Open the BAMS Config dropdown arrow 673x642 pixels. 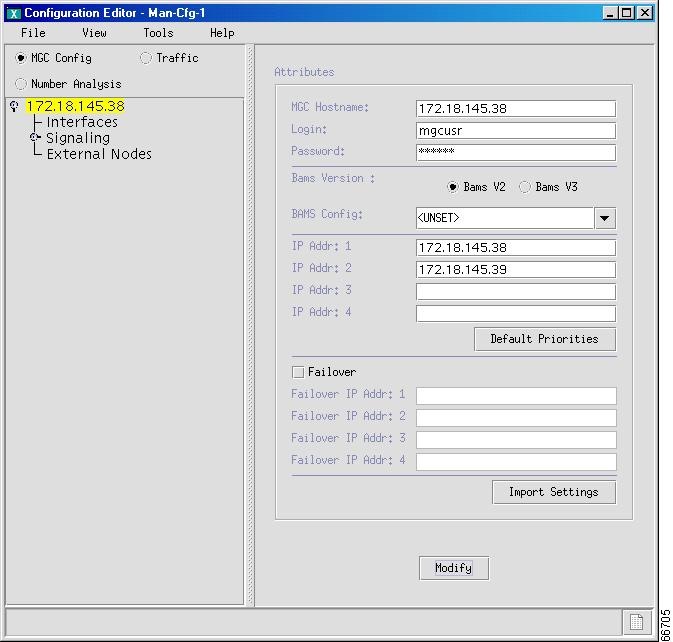(x=605, y=218)
